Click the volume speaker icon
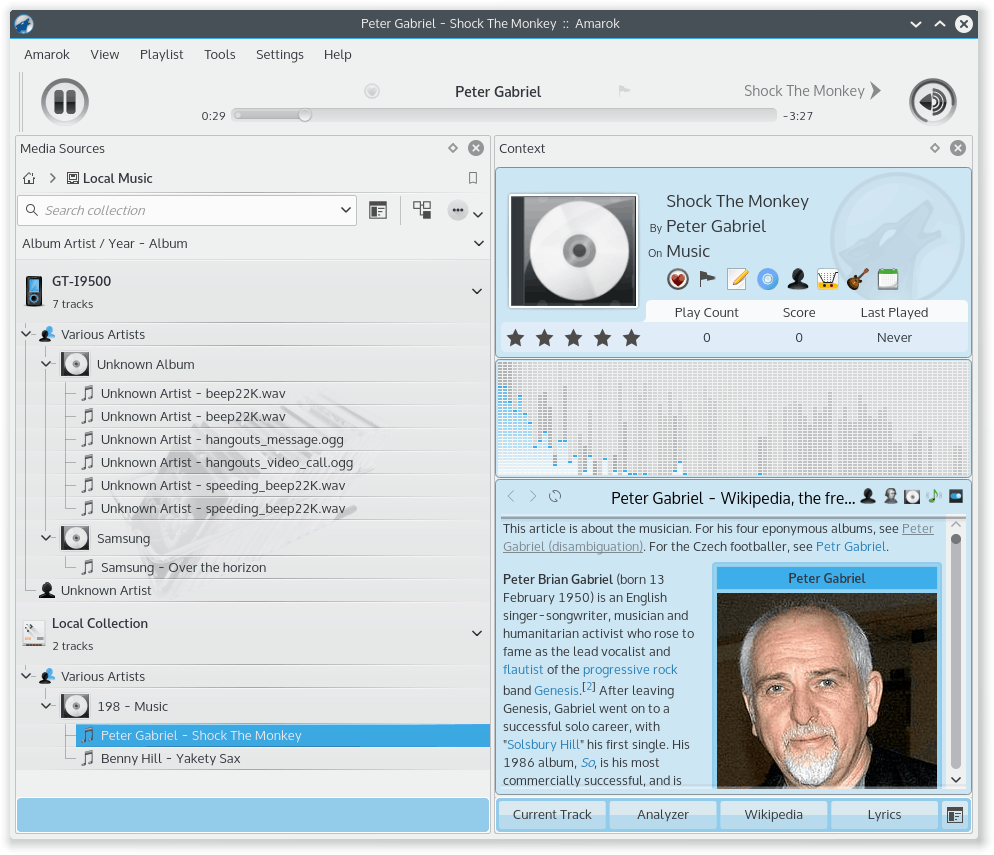 (x=933, y=101)
